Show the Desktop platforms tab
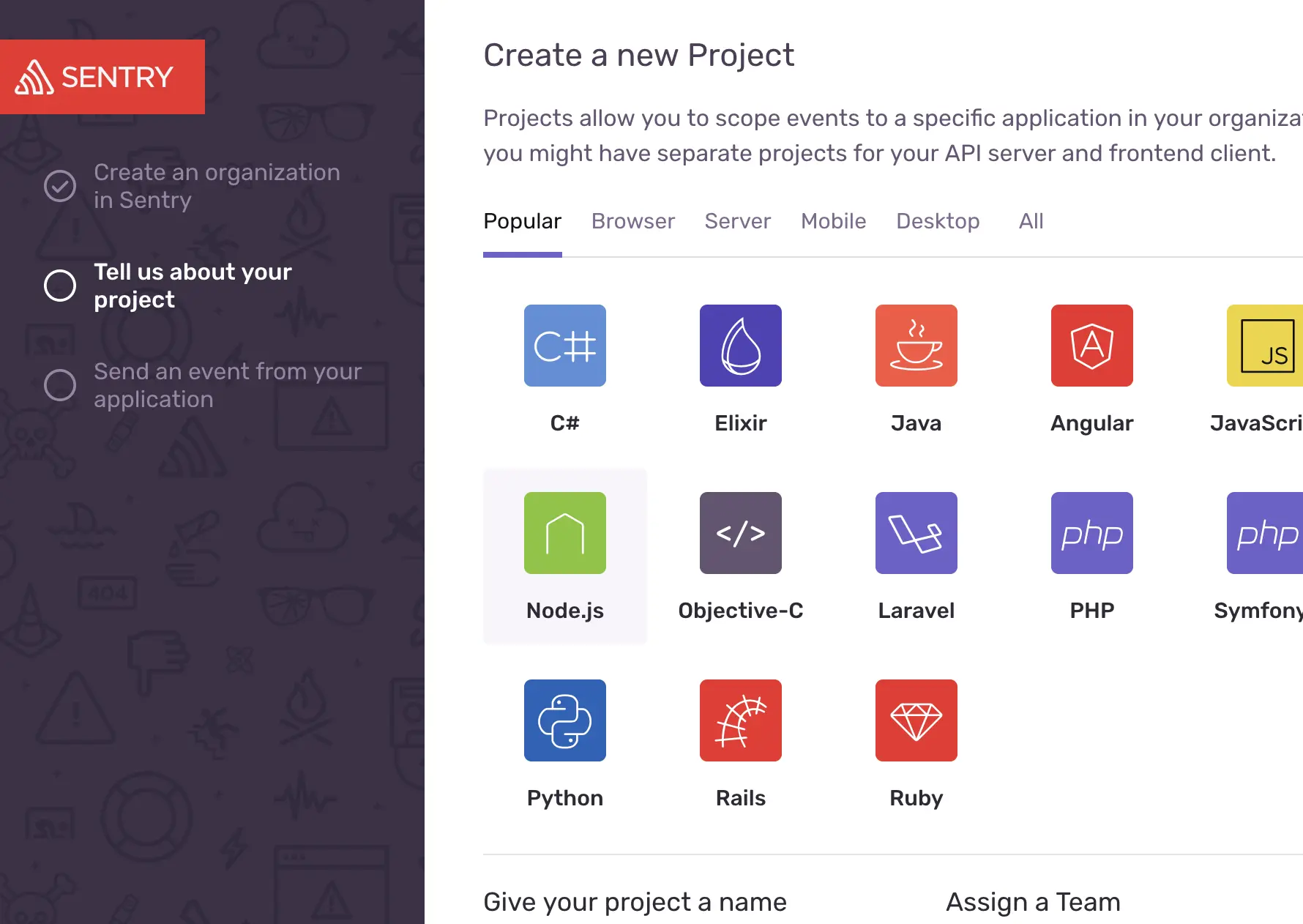This screenshot has width=1303, height=924. (x=938, y=221)
